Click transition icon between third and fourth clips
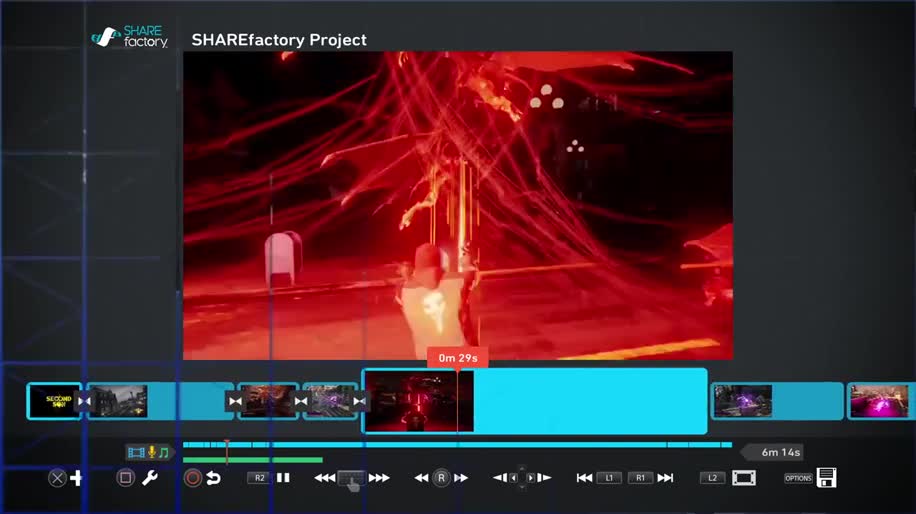This screenshot has height=514, width=916. (x=301, y=401)
